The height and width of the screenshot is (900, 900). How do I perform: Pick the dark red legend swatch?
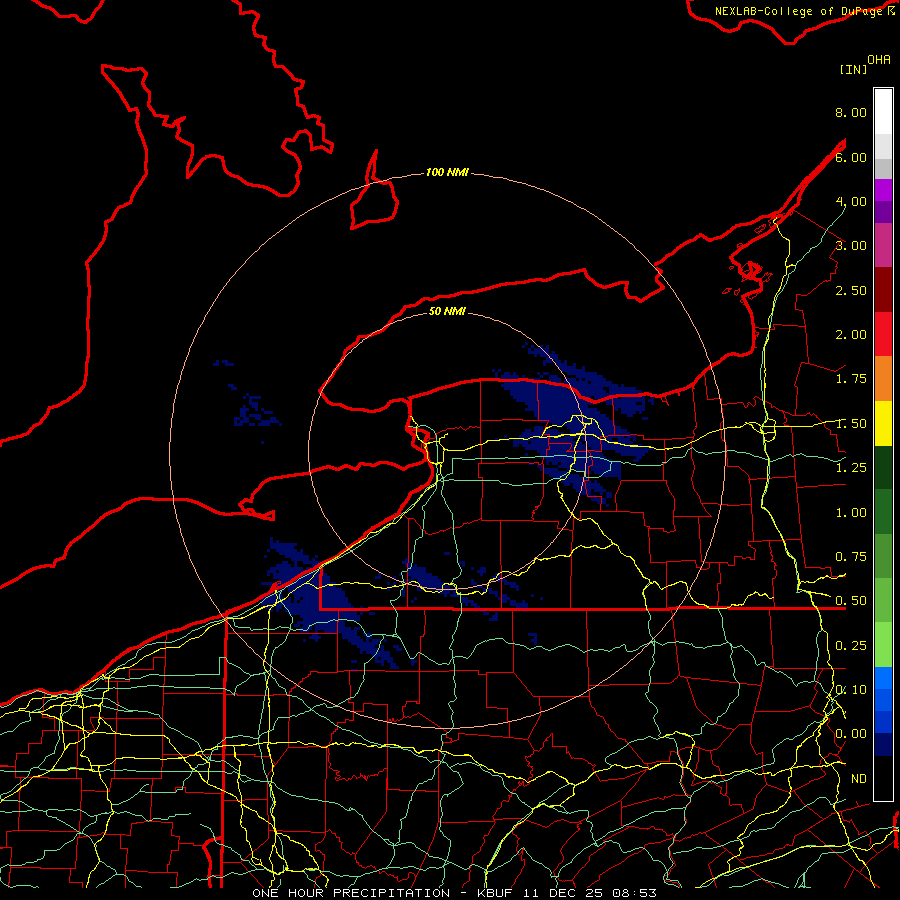[x=883, y=290]
